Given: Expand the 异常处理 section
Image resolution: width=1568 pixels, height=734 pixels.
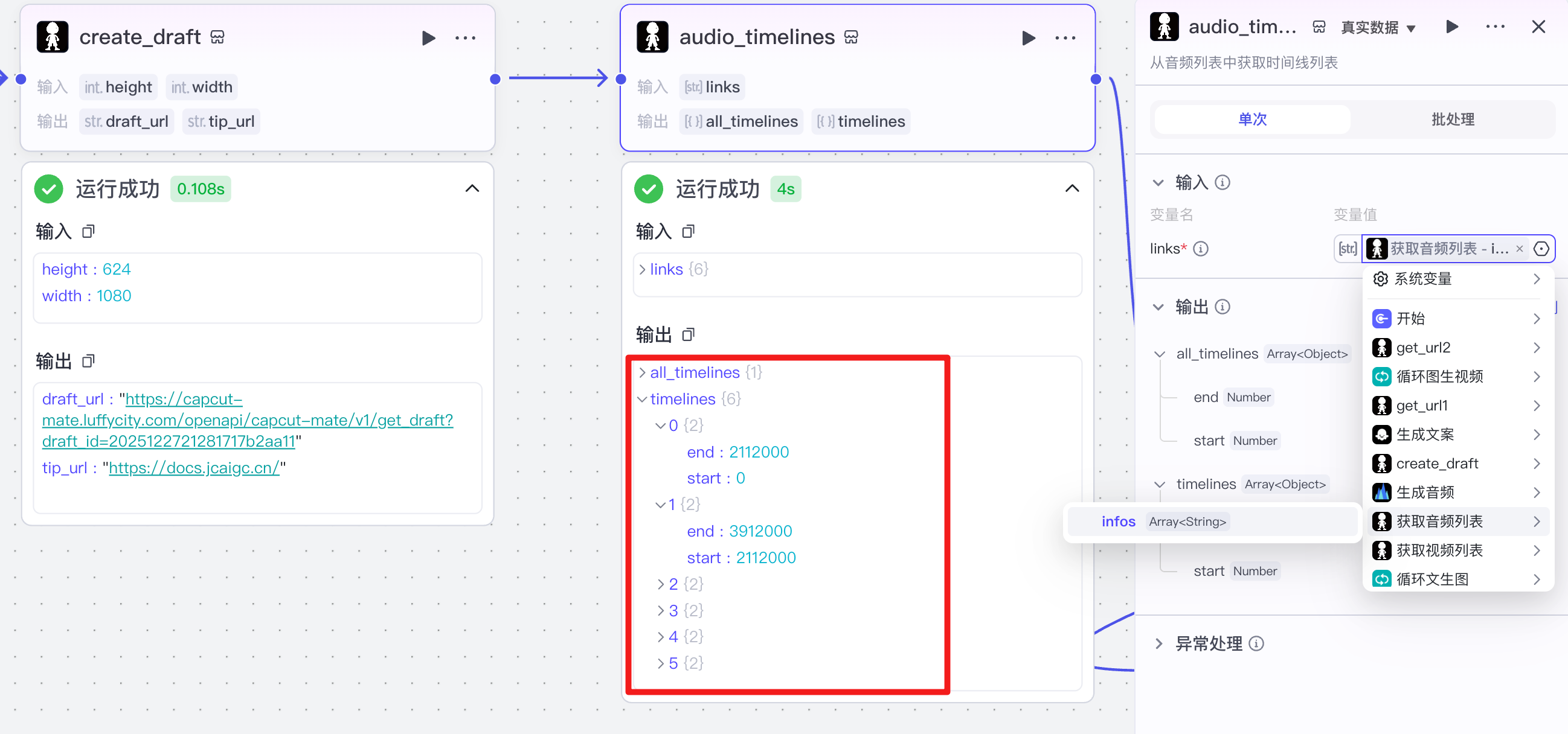Looking at the screenshot, I should [x=1158, y=643].
